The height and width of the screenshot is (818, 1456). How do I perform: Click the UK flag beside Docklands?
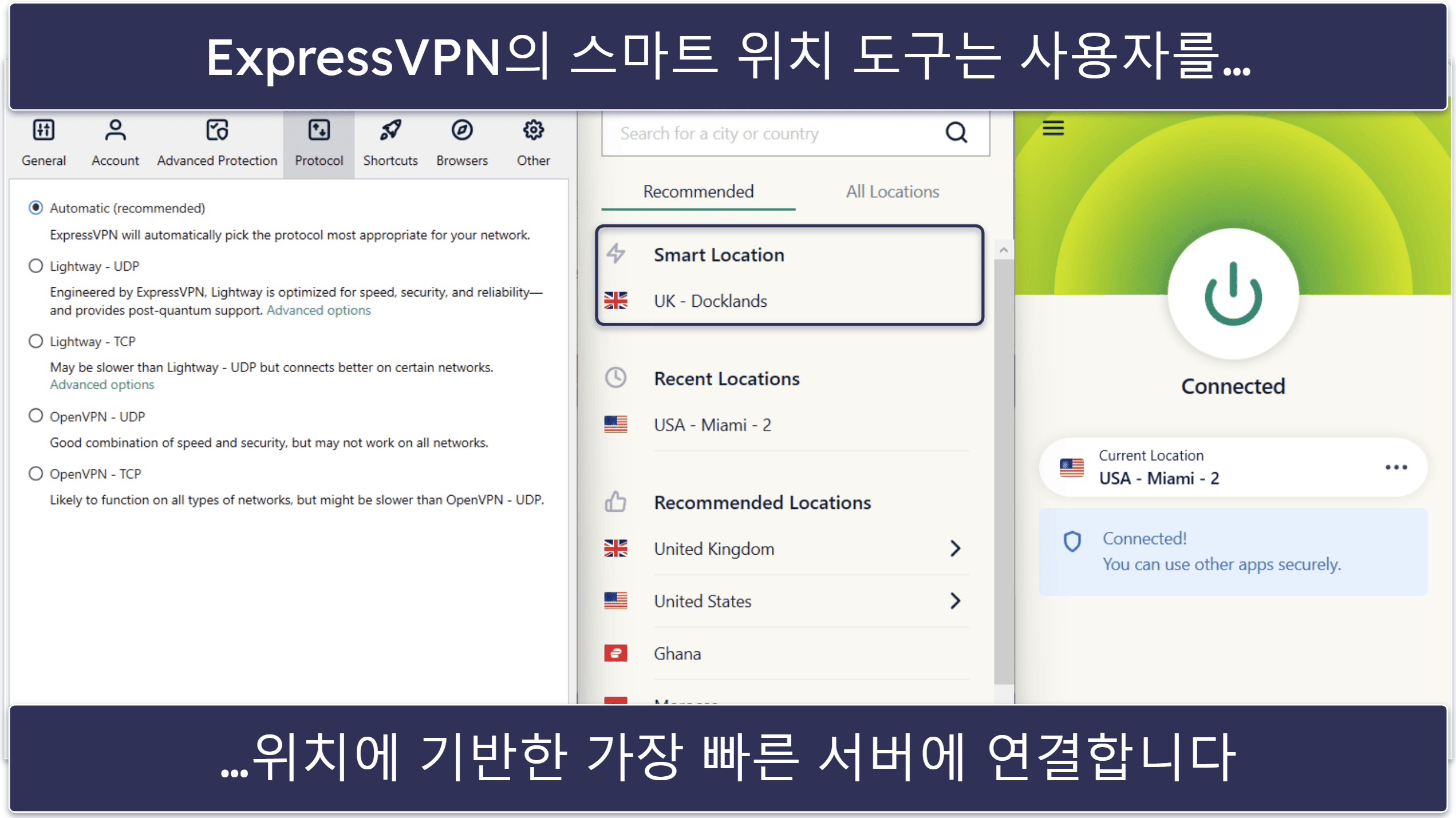[615, 301]
